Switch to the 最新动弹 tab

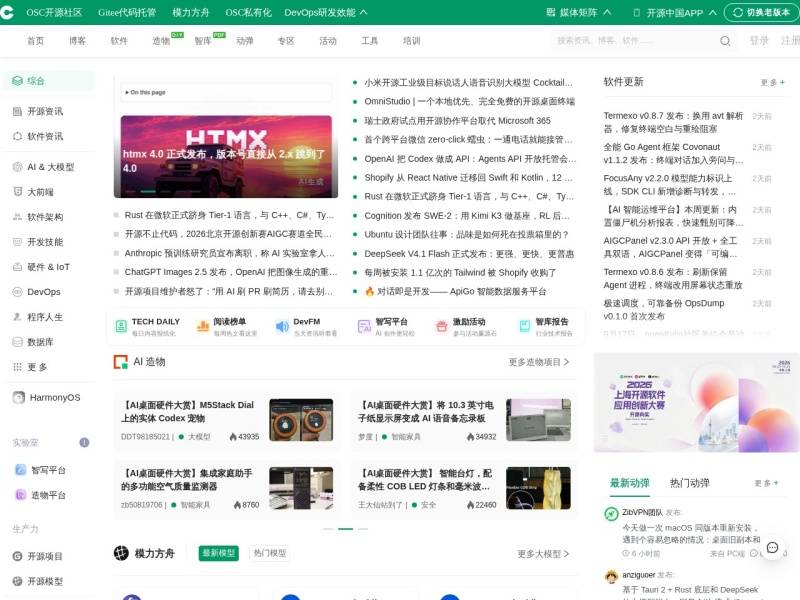(x=630, y=483)
